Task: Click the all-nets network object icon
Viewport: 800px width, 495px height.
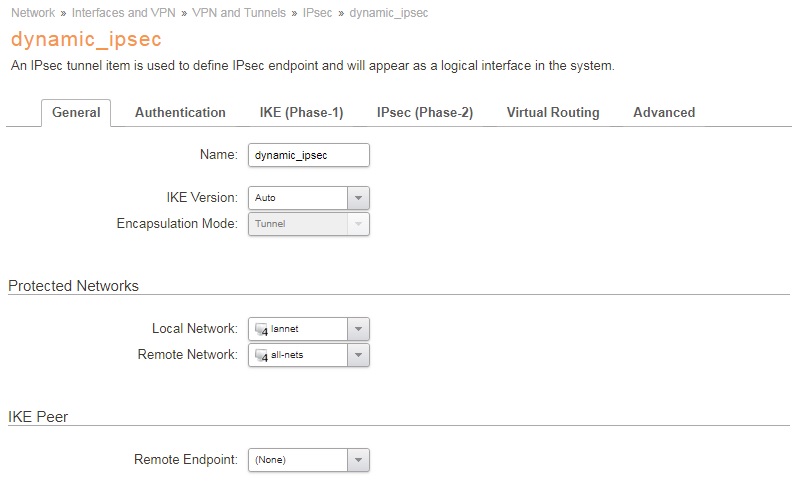Action: pyautogui.click(x=261, y=355)
